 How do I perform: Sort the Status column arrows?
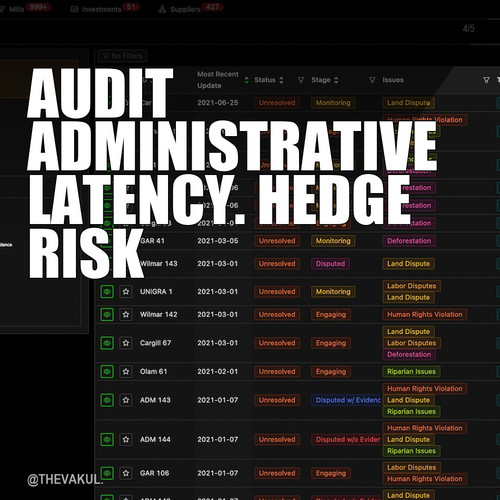pyautogui.click(x=281, y=80)
